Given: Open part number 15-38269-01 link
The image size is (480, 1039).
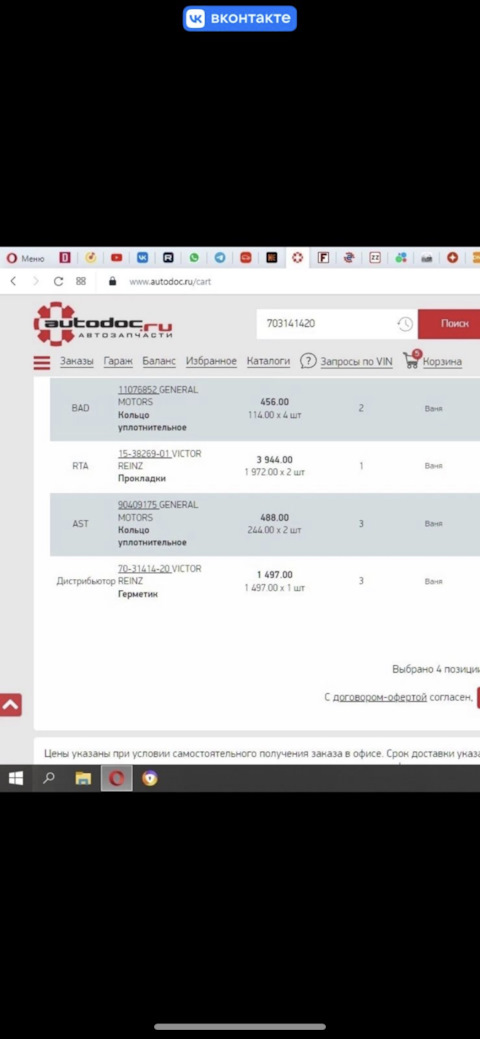Looking at the screenshot, I should (144, 454).
